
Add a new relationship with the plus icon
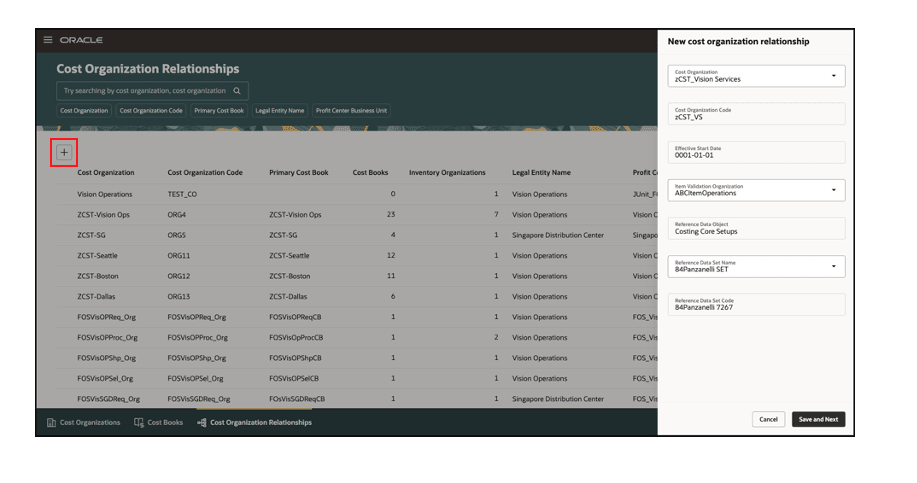pos(64,153)
